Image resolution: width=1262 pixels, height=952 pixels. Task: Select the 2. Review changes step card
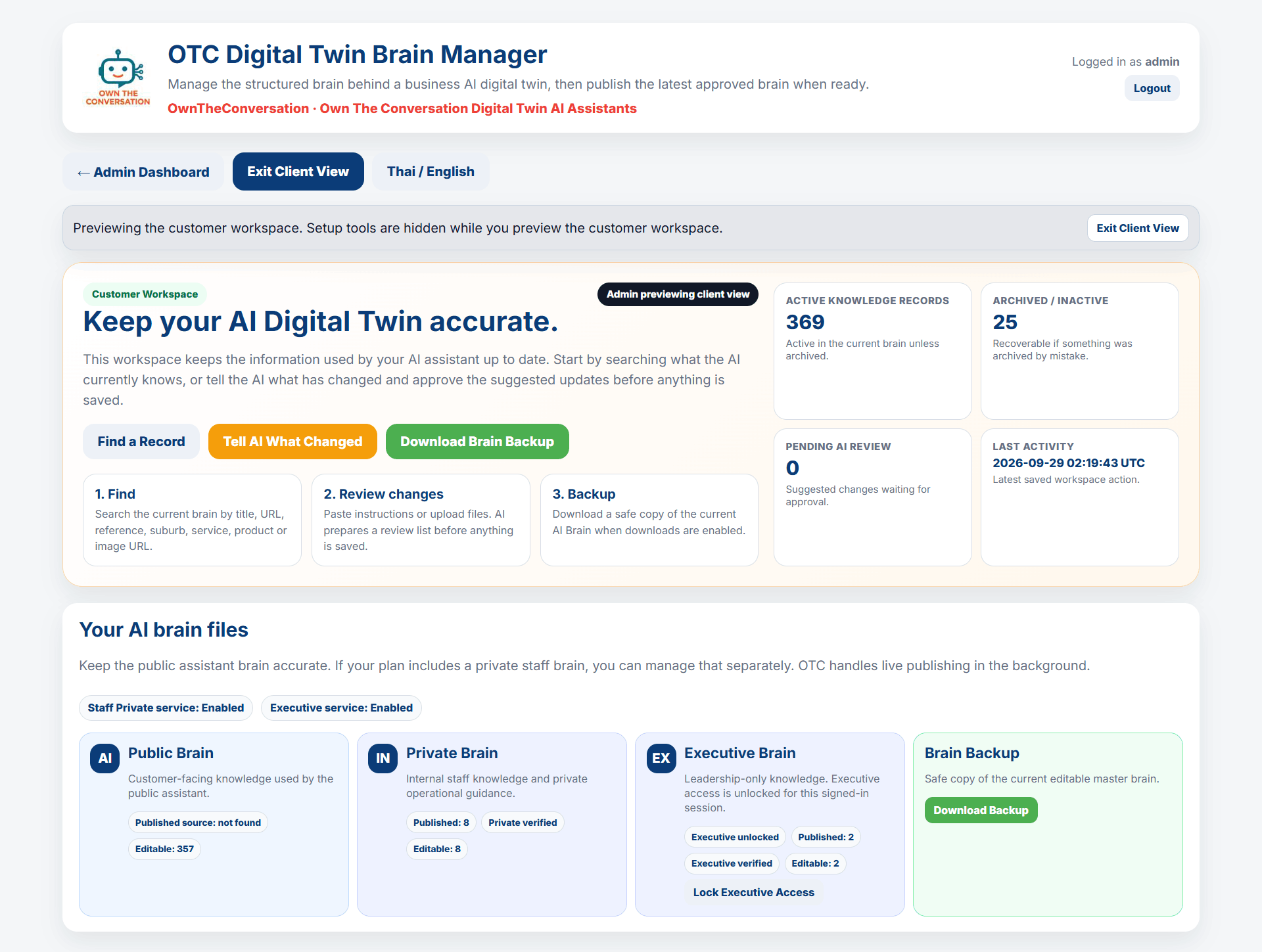pos(421,520)
